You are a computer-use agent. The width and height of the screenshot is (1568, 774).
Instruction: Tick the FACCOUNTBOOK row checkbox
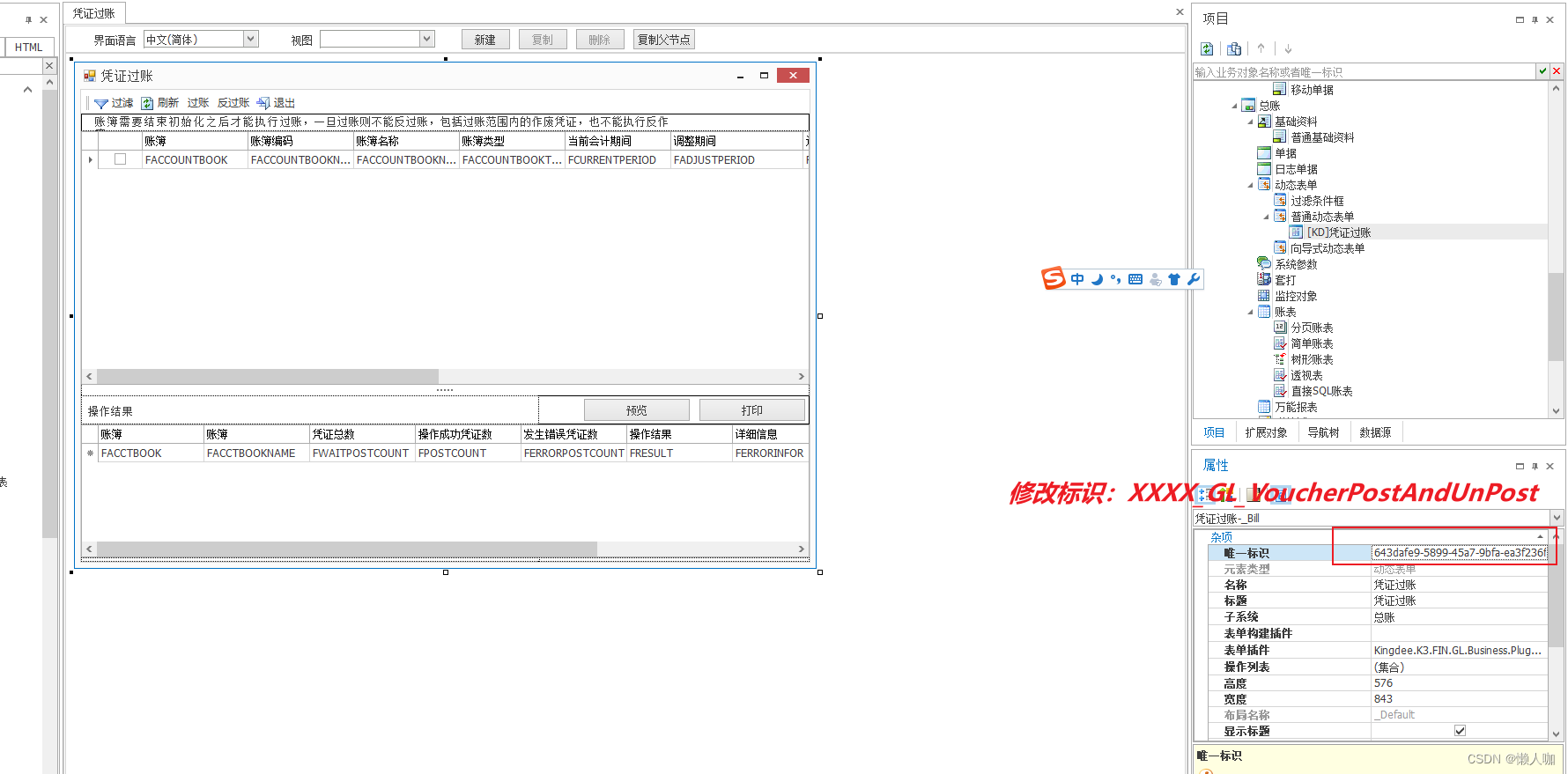pyautogui.click(x=121, y=159)
